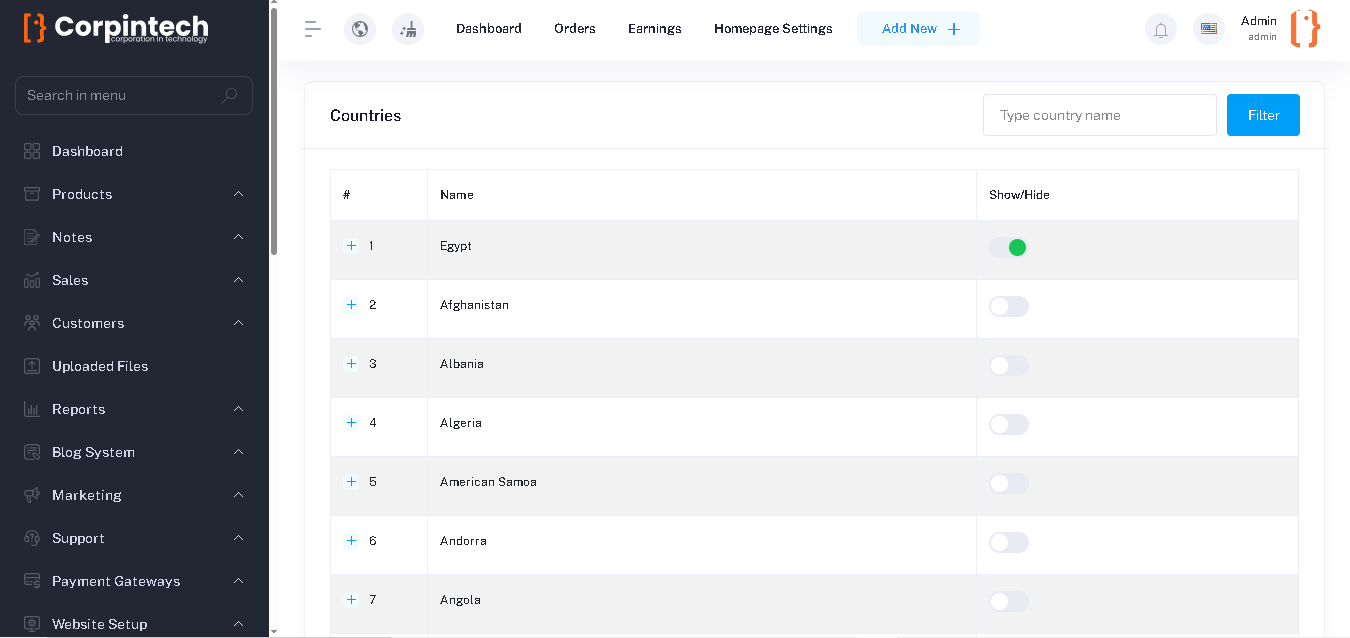The image size is (1350, 638).
Task: Click the Dashboard grid icon in sidebar
Action: tap(32, 151)
